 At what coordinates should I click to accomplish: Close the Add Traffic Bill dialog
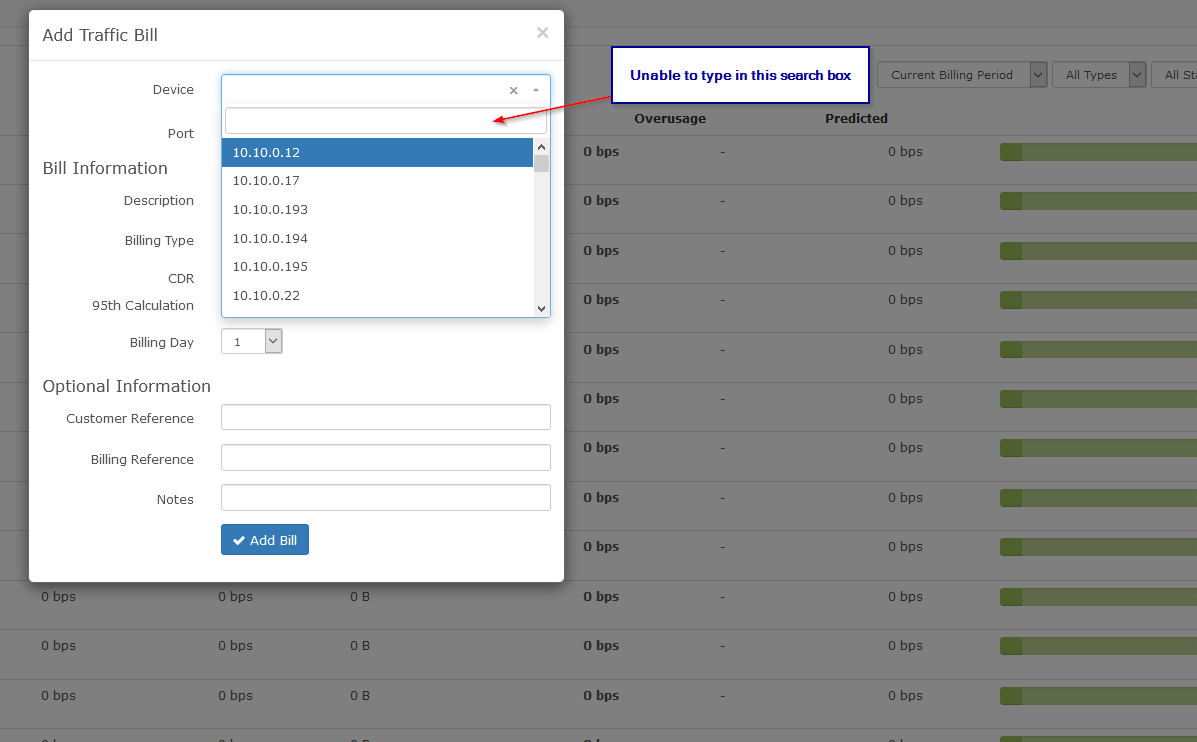(542, 32)
